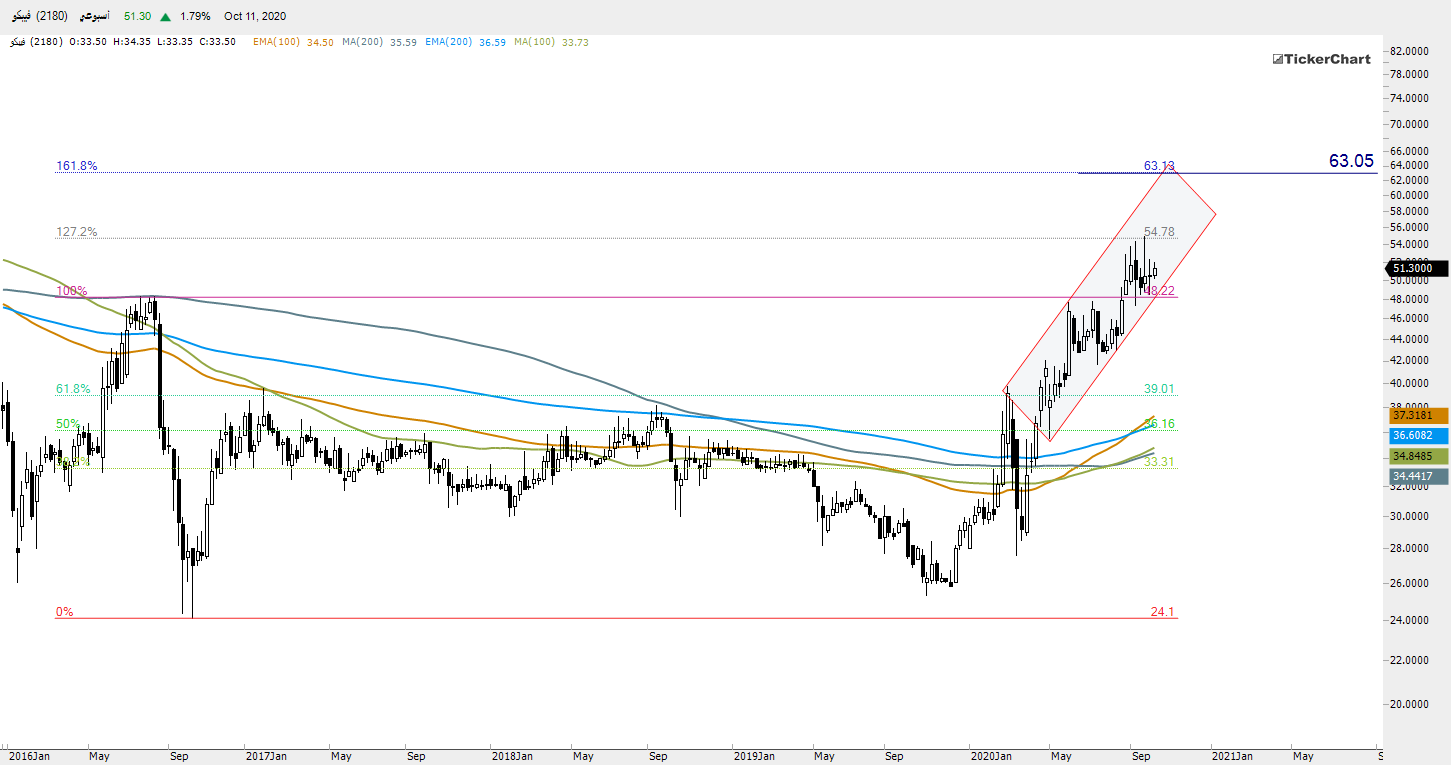
Task: Click the 24.1 Fibonacci base price label
Action: point(1163,612)
